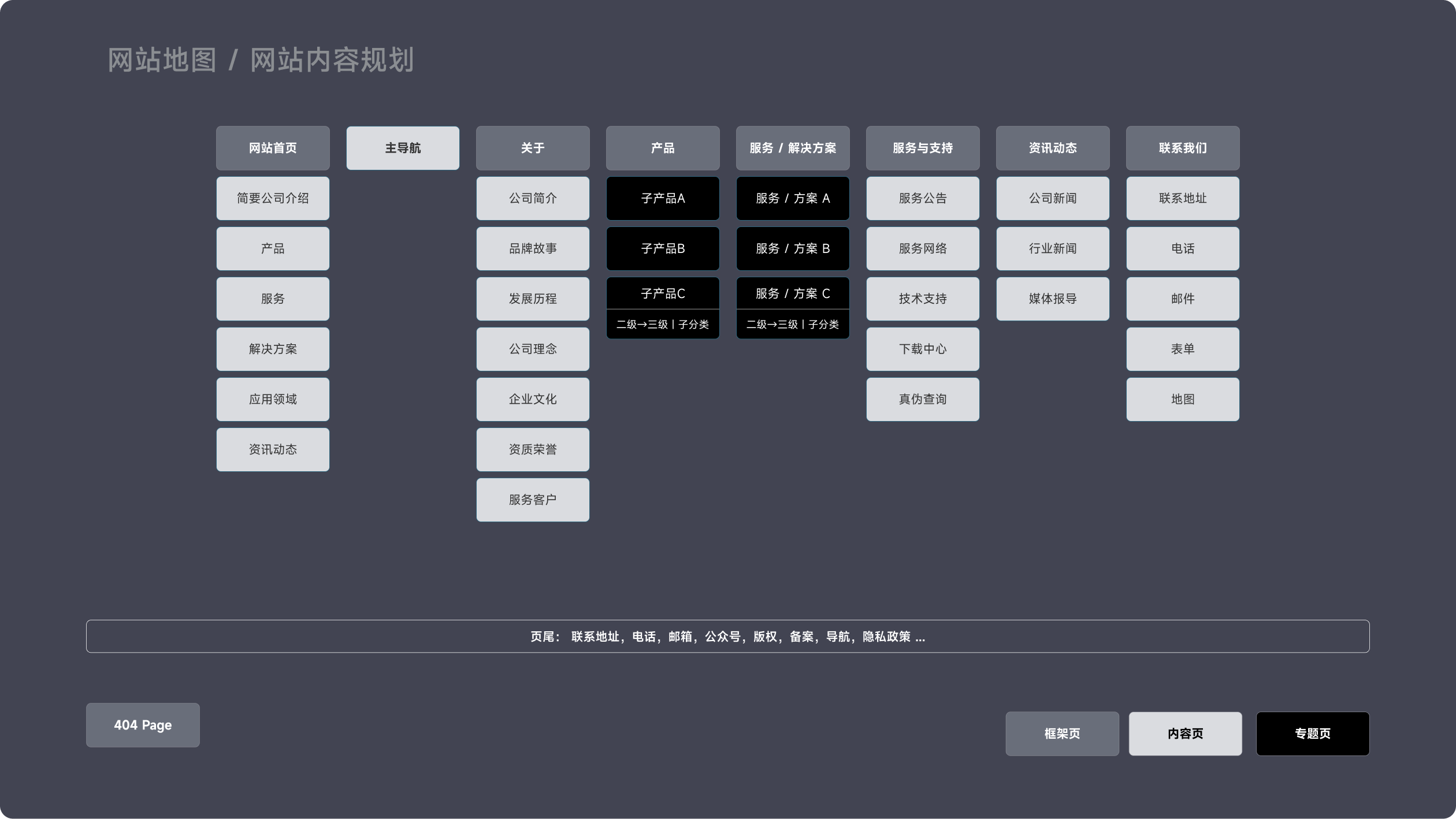This screenshot has height=819, width=1456.
Task: Expand 二级→三级 | 子分类 under 服务 / 方案 C
Action: point(793,325)
